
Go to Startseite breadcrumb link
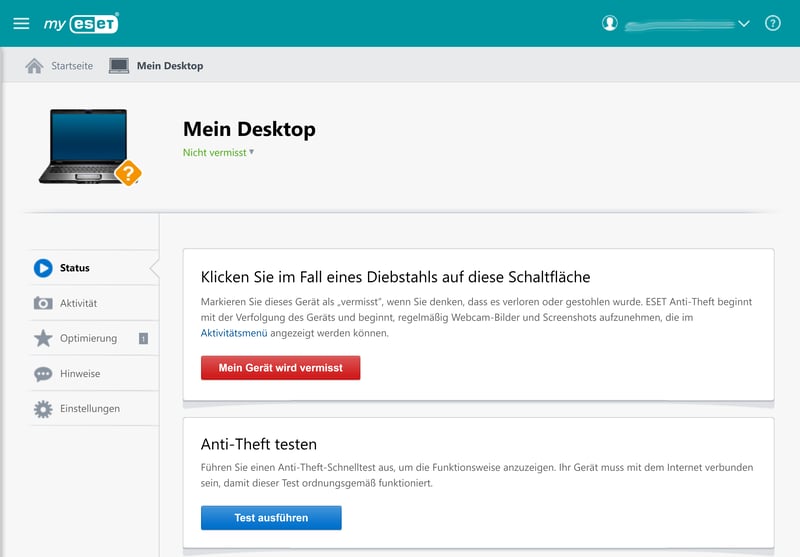72,66
